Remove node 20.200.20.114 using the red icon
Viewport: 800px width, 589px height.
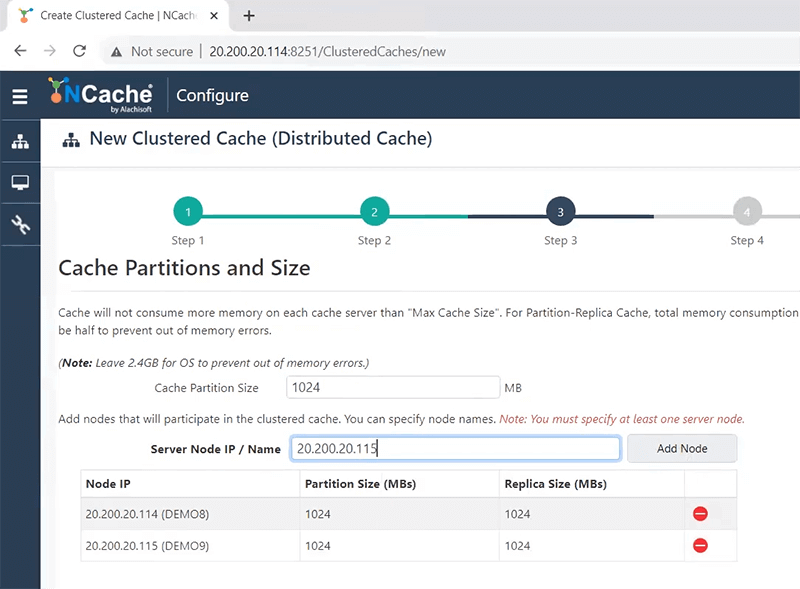[x=700, y=514]
